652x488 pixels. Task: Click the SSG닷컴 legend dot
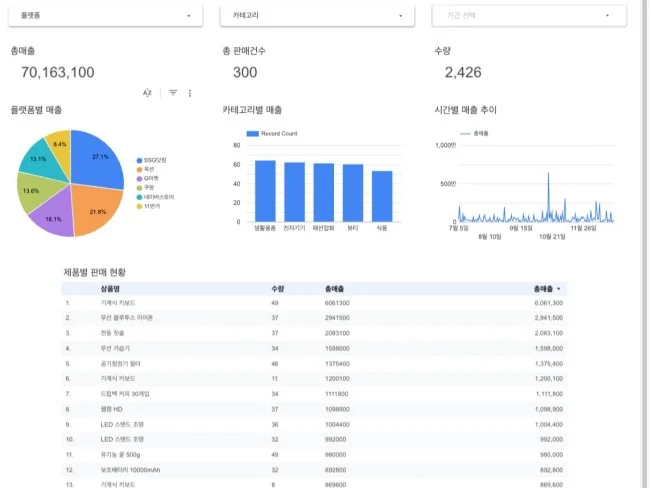(139, 160)
